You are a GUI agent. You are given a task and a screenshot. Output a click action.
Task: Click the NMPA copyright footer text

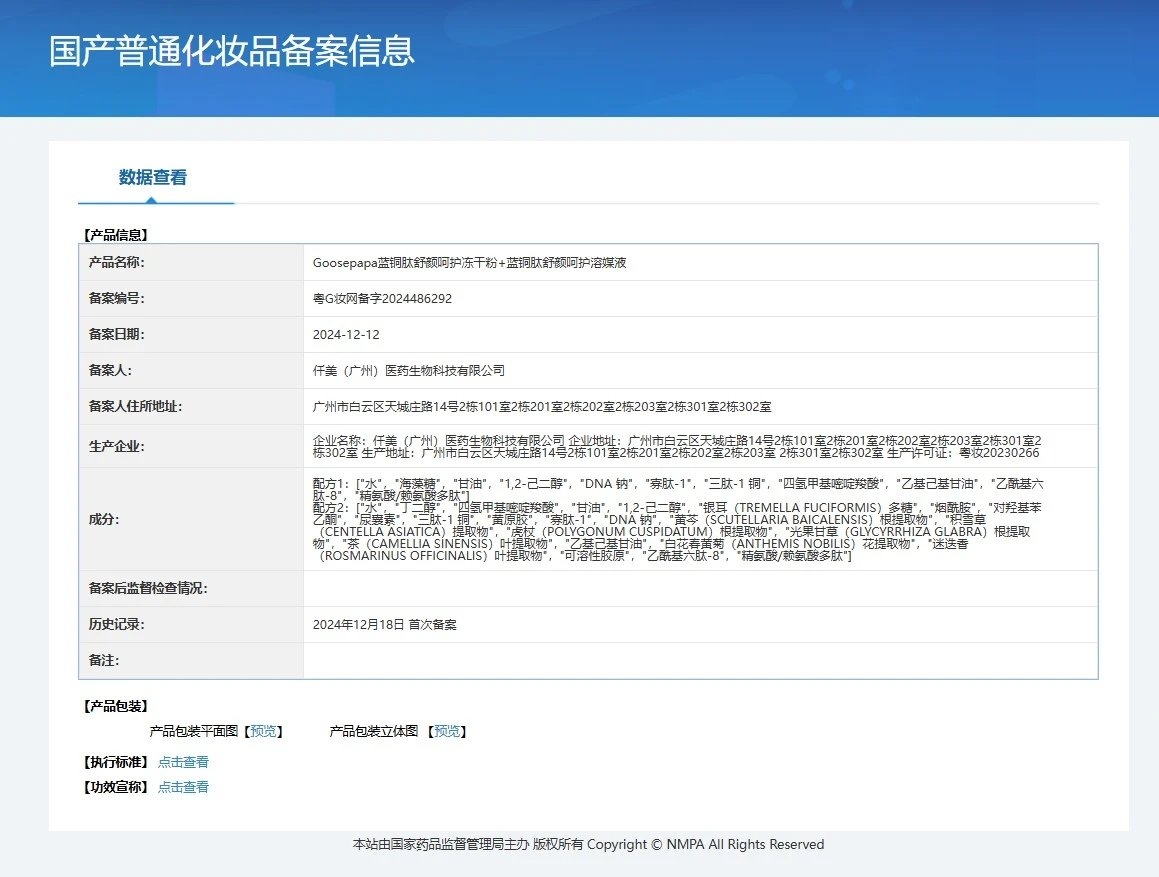click(588, 844)
